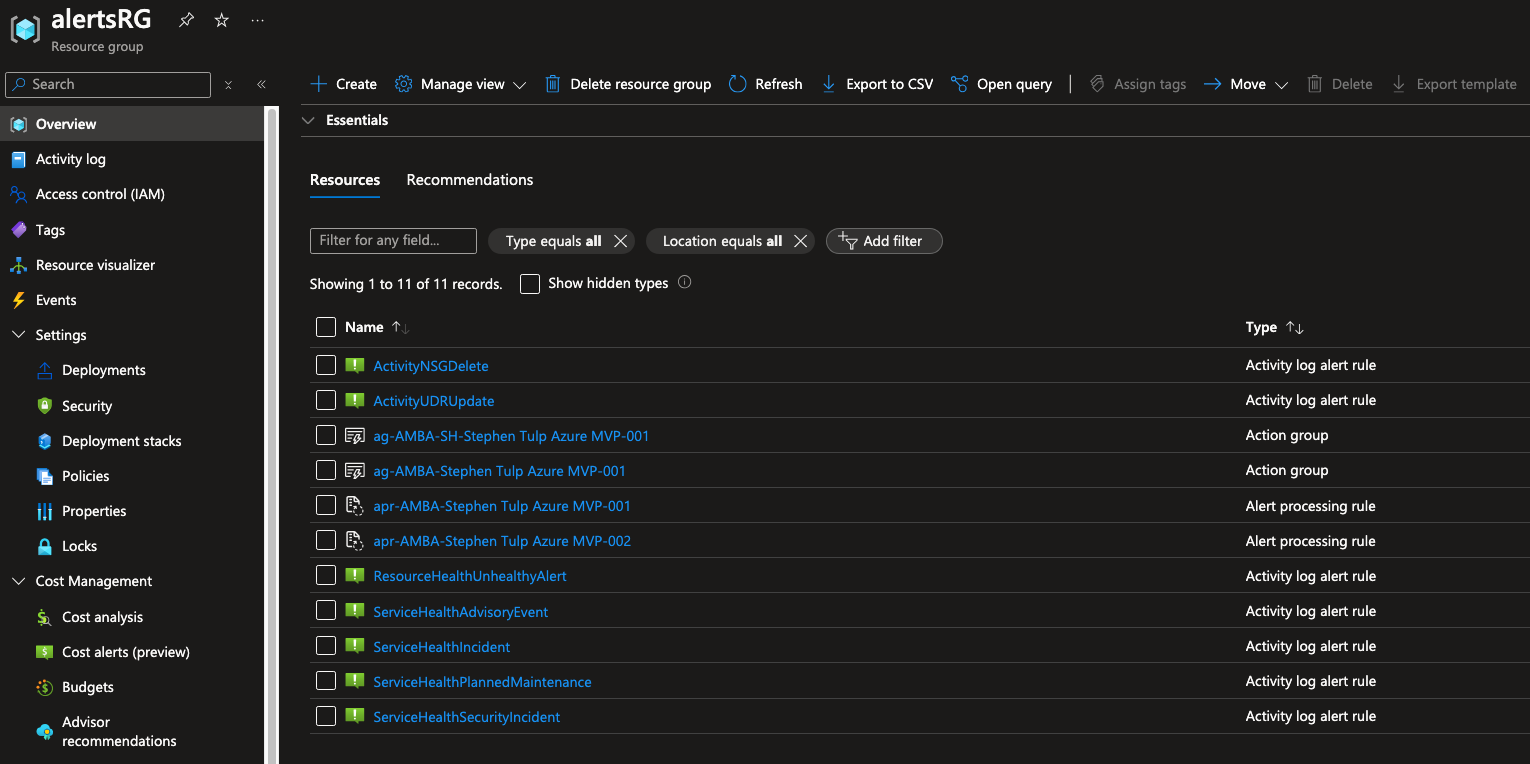Click the Cost analysis icon
1530x764 pixels.
coord(44,617)
